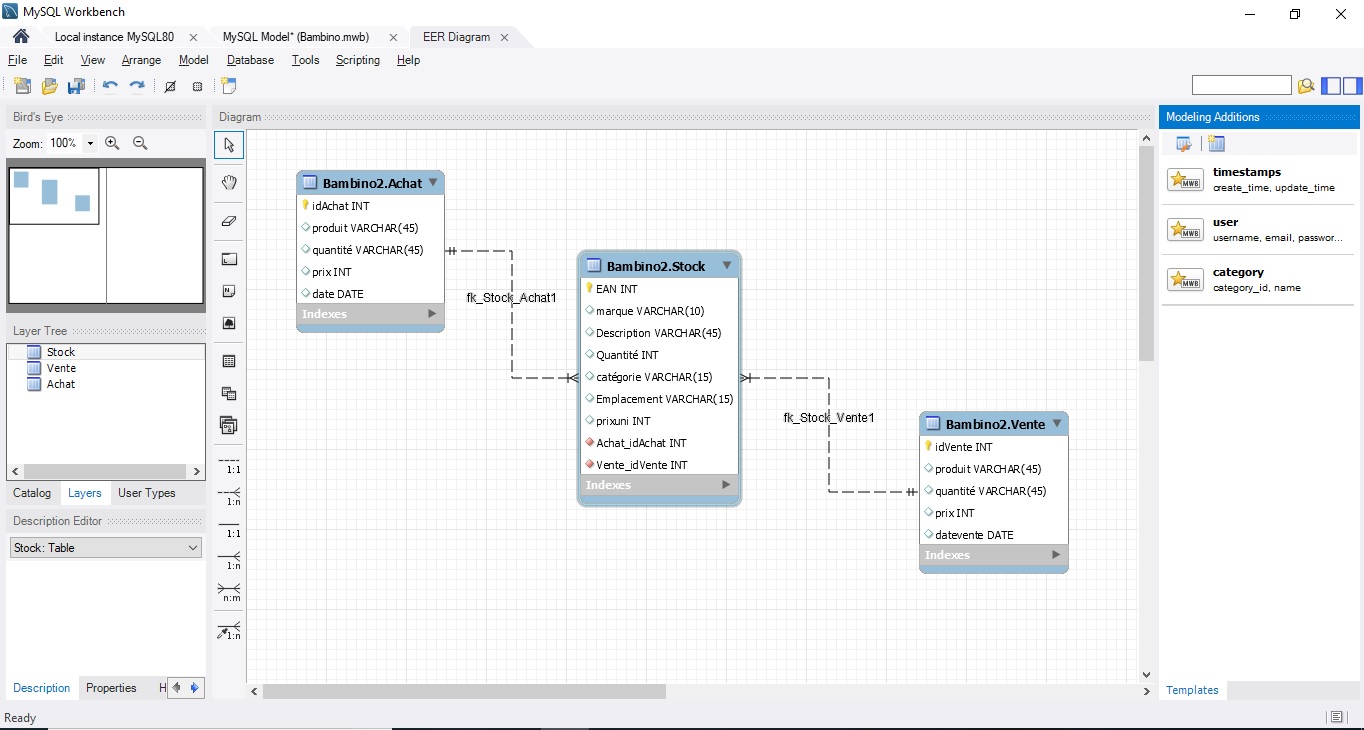Switch to the Catalog tab

(x=32, y=493)
